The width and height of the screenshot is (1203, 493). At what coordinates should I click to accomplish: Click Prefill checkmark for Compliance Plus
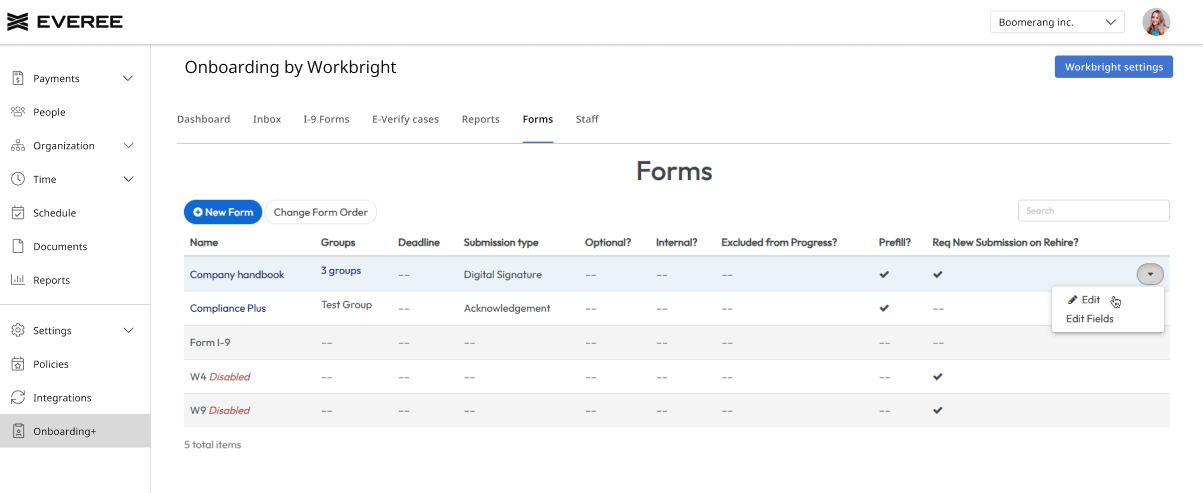tap(884, 308)
